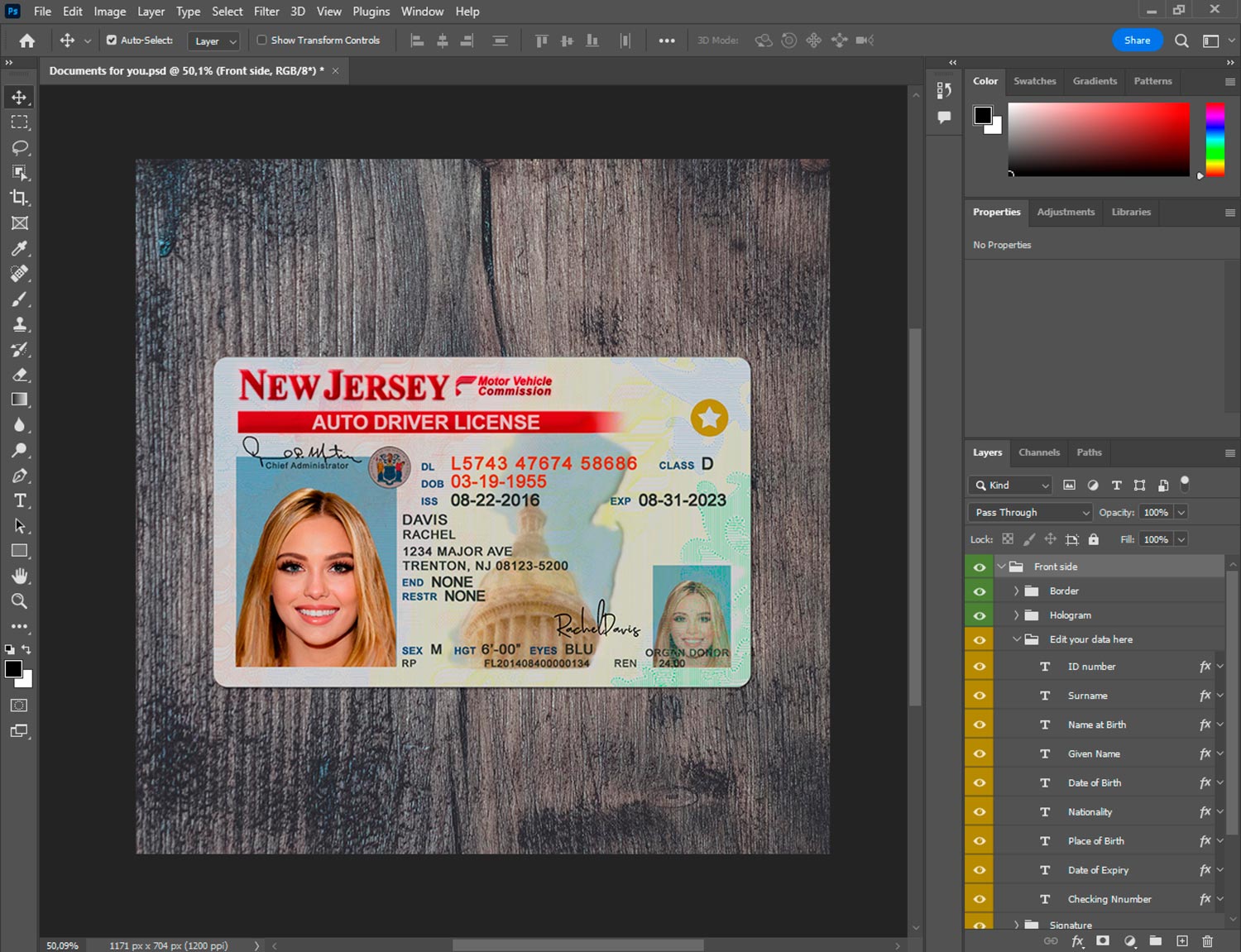
Task: Select the Brush tool
Action: coord(19,299)
